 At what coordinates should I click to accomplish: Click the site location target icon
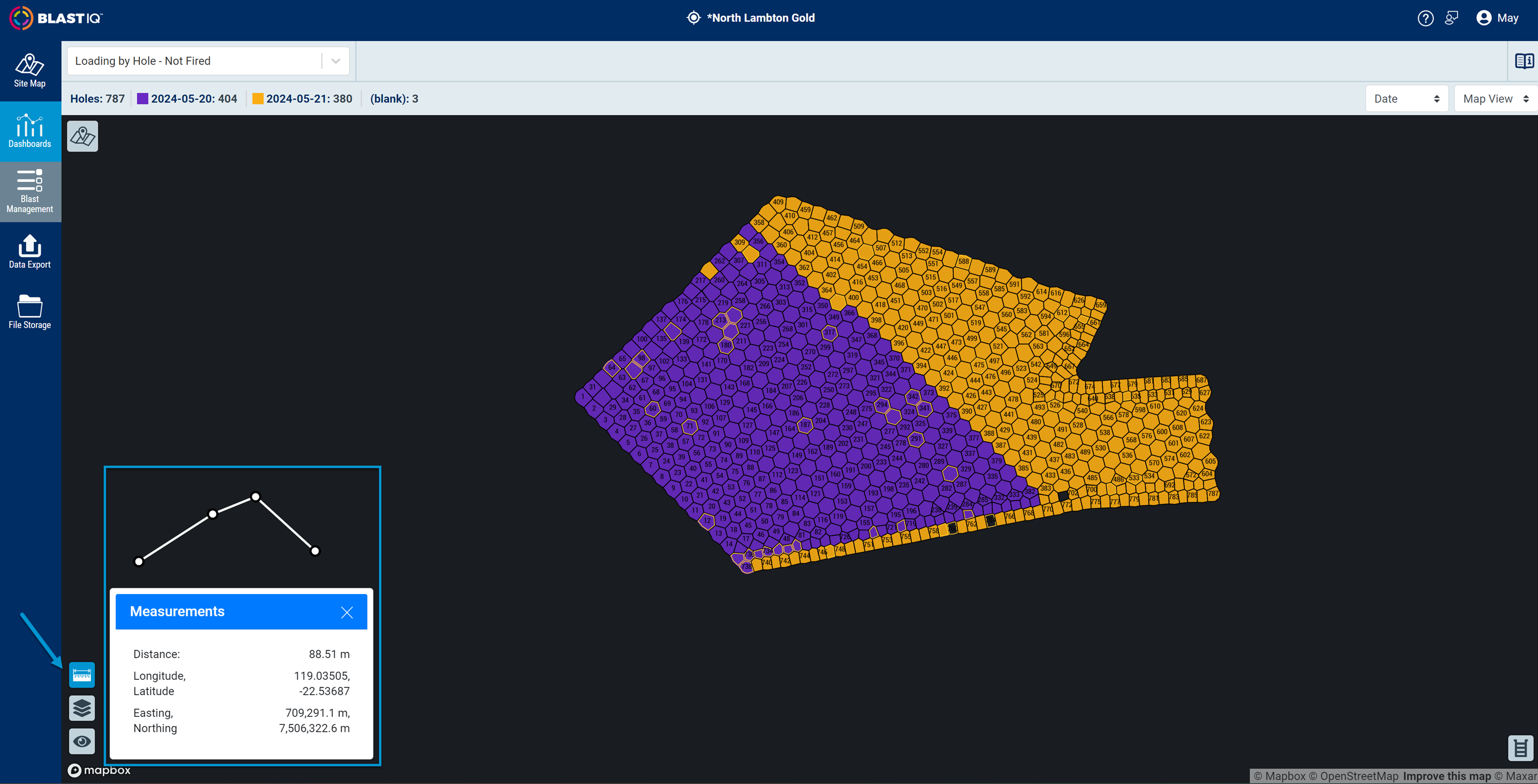pos(693,18)
